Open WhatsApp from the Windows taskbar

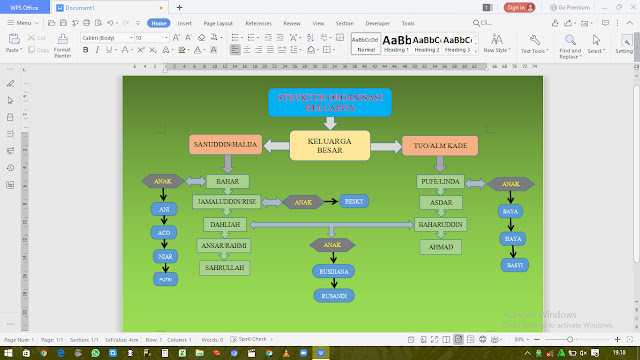click(96, 353)
